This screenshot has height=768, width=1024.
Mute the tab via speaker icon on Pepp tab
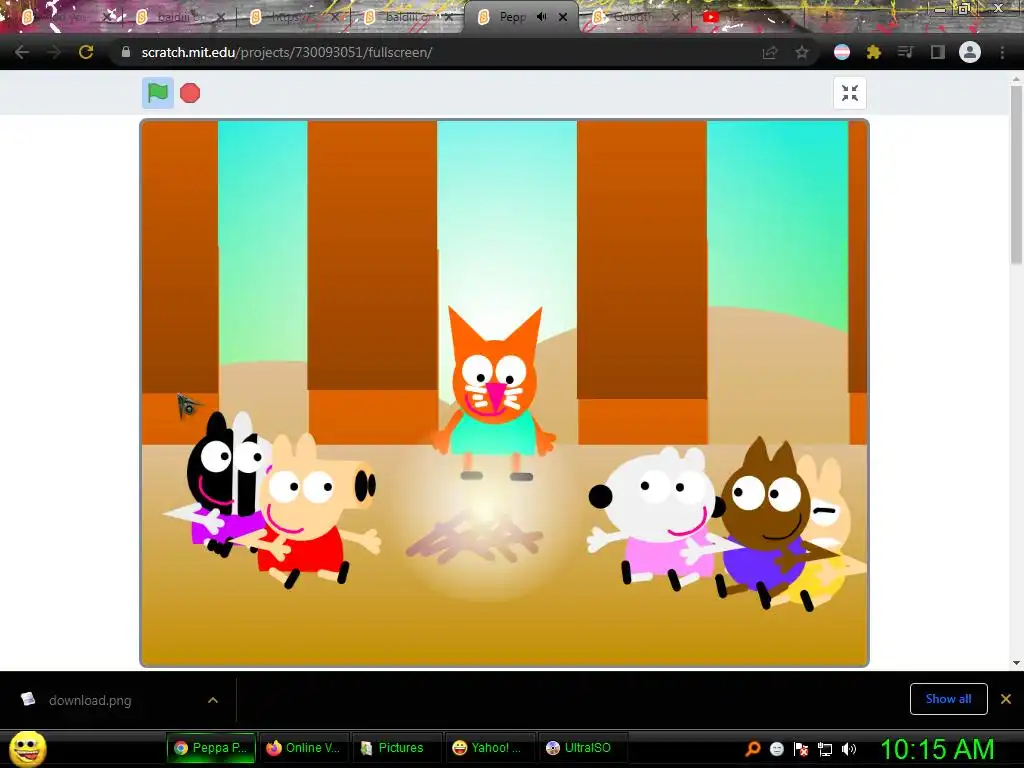pyautogui.click(x=541, y=17)
